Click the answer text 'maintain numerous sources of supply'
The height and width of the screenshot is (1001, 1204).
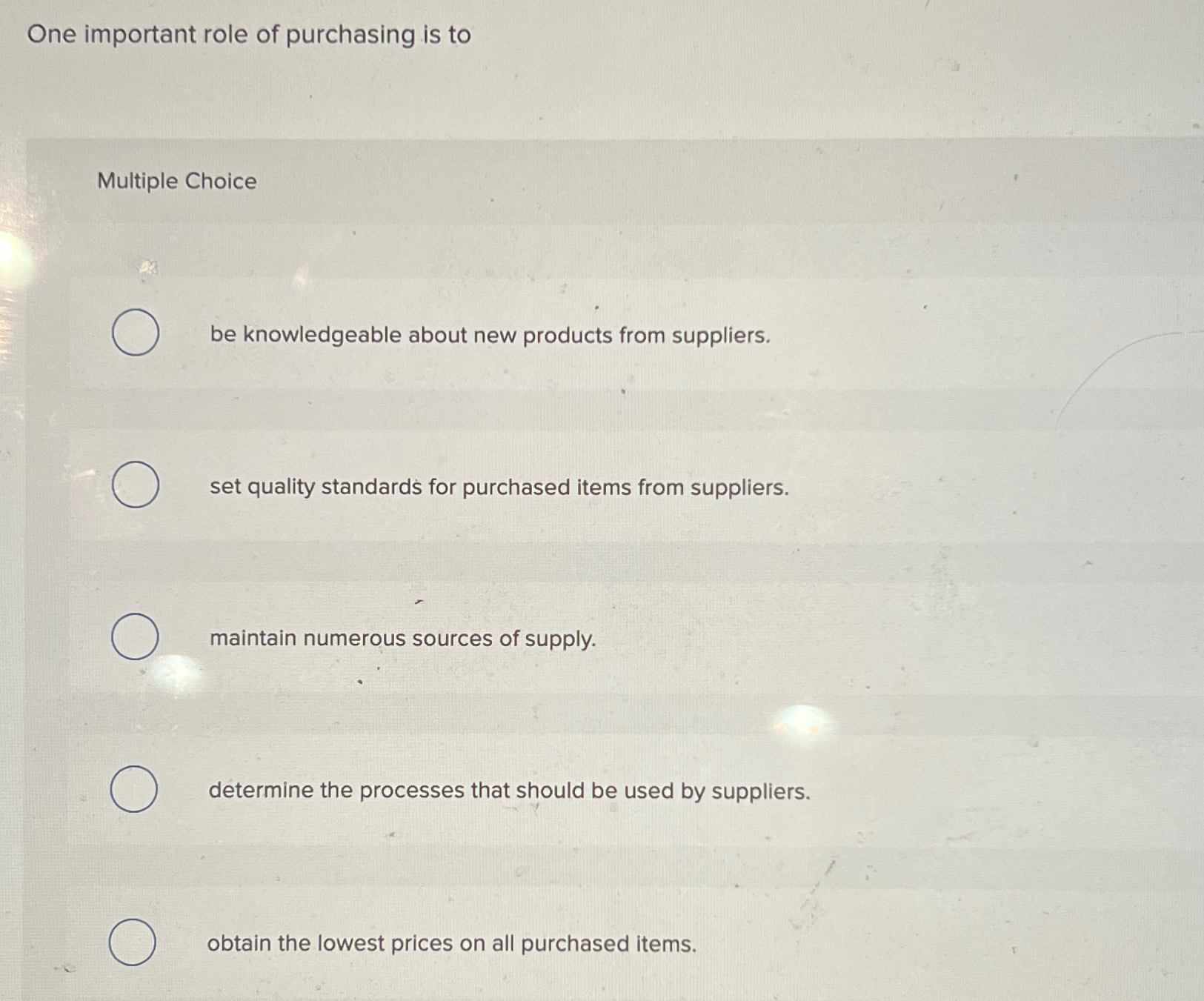(x=402, y=639)
